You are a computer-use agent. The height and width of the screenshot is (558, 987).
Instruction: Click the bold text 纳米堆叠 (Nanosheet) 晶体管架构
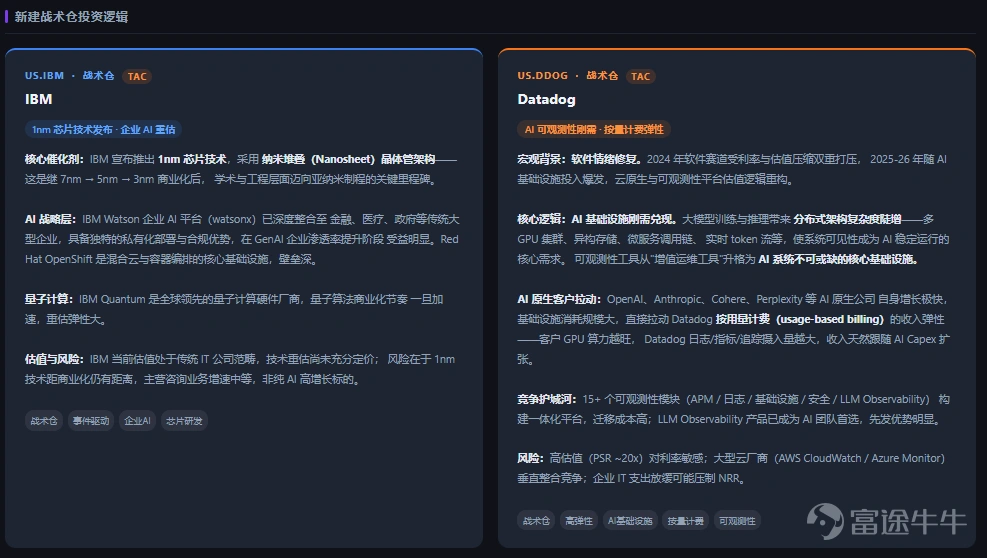point(349,159)
